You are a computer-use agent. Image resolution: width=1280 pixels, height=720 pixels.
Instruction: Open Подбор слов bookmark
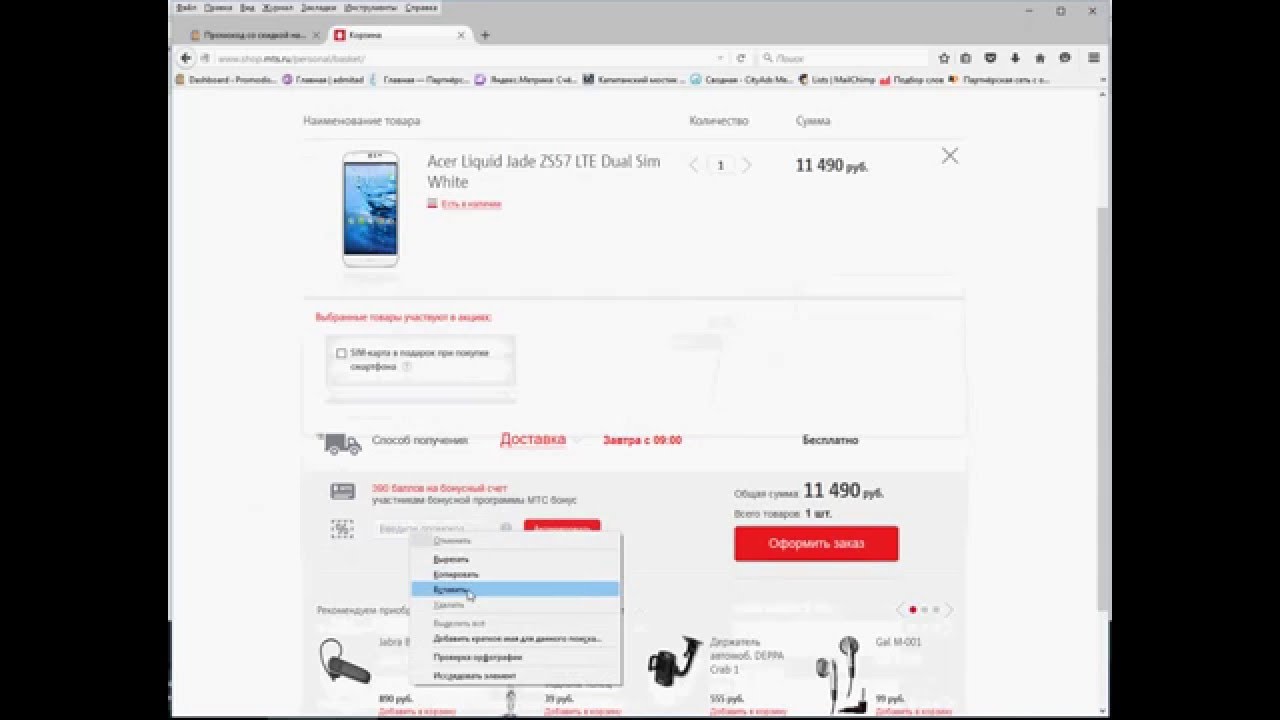pyautogui.click(x=912, y=80)
